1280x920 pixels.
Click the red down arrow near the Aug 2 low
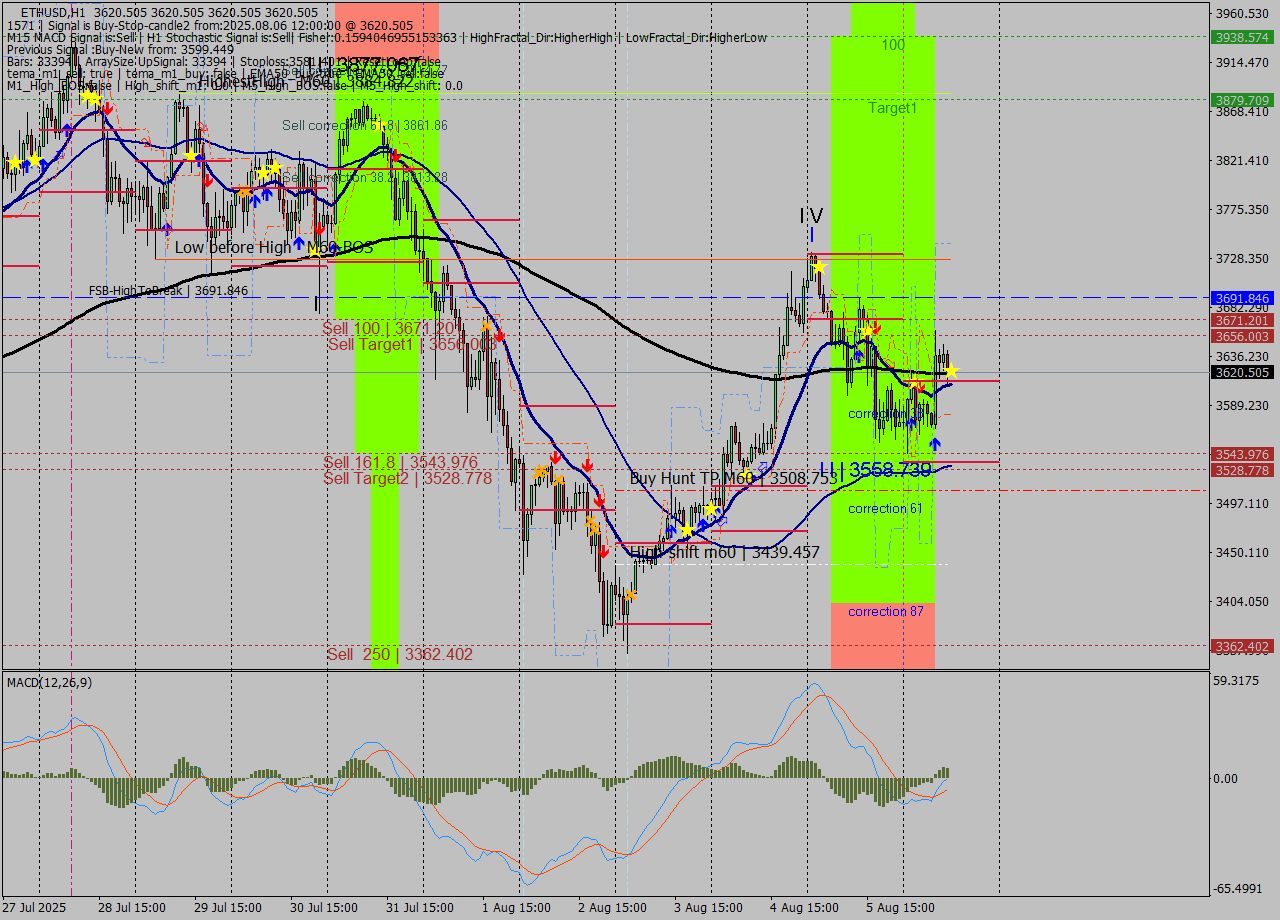(604, 551)
